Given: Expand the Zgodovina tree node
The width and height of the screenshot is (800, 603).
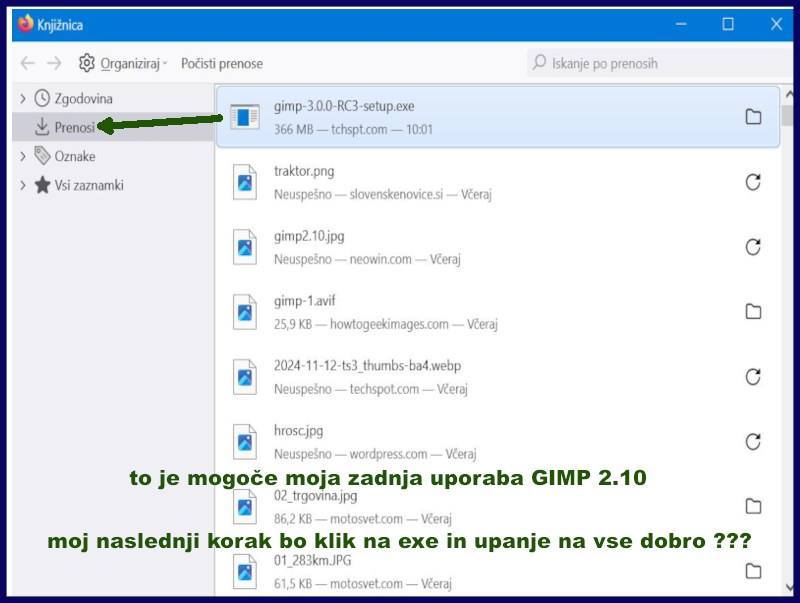Looking at the screenshot, I should tap(22, 98).
